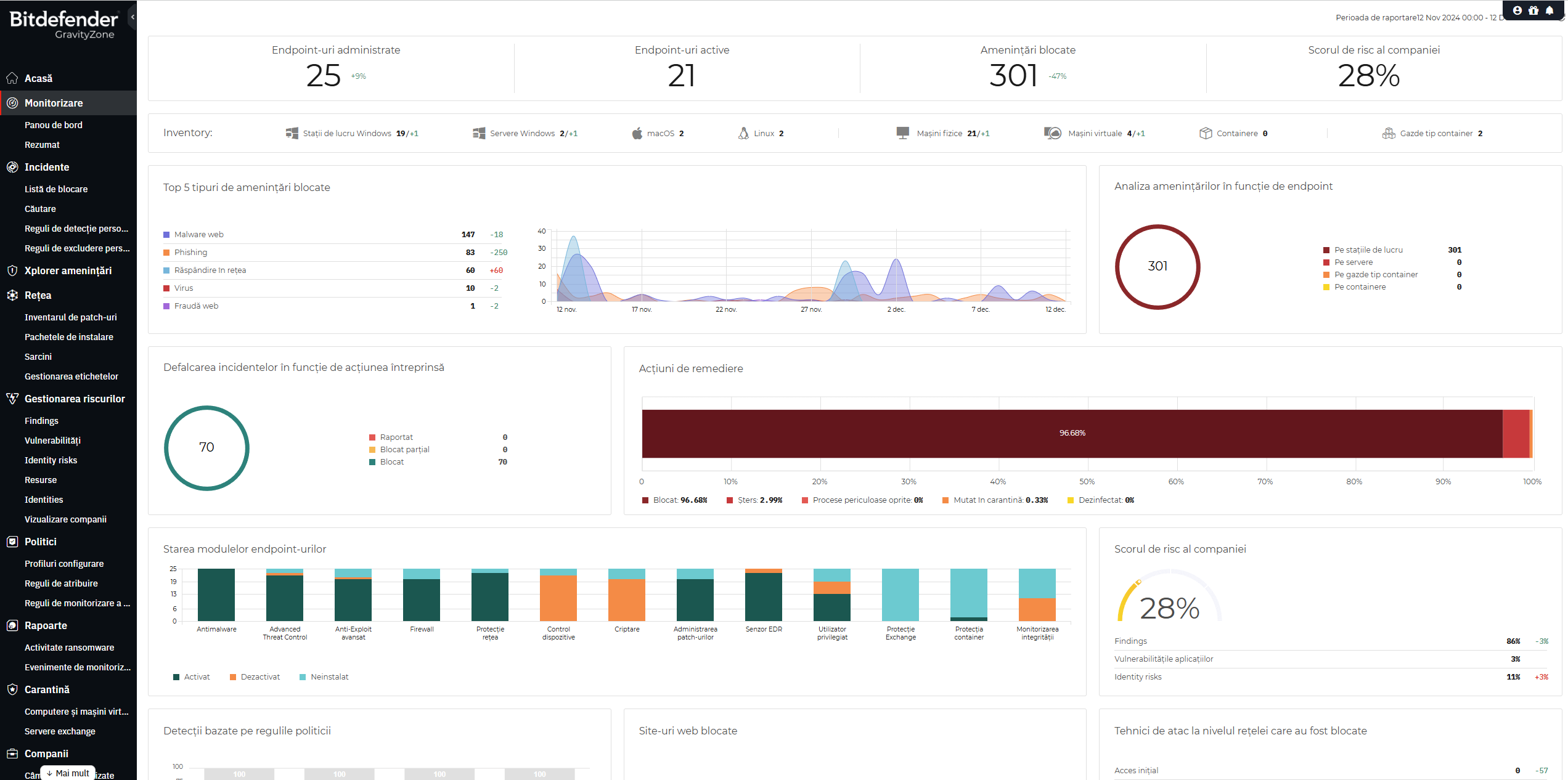The height and width of the screenshot is (780, 1568).
Task: Click Vulnerabilitățile aplicațiilor row
Action: [x=1331, y=659]
